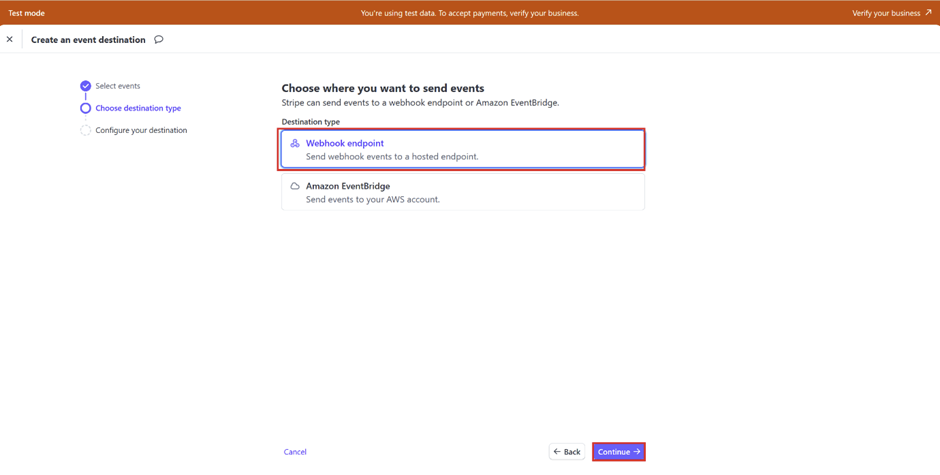Click the Test mode label
Screen dimensions: 940x475
coord(26,13)
